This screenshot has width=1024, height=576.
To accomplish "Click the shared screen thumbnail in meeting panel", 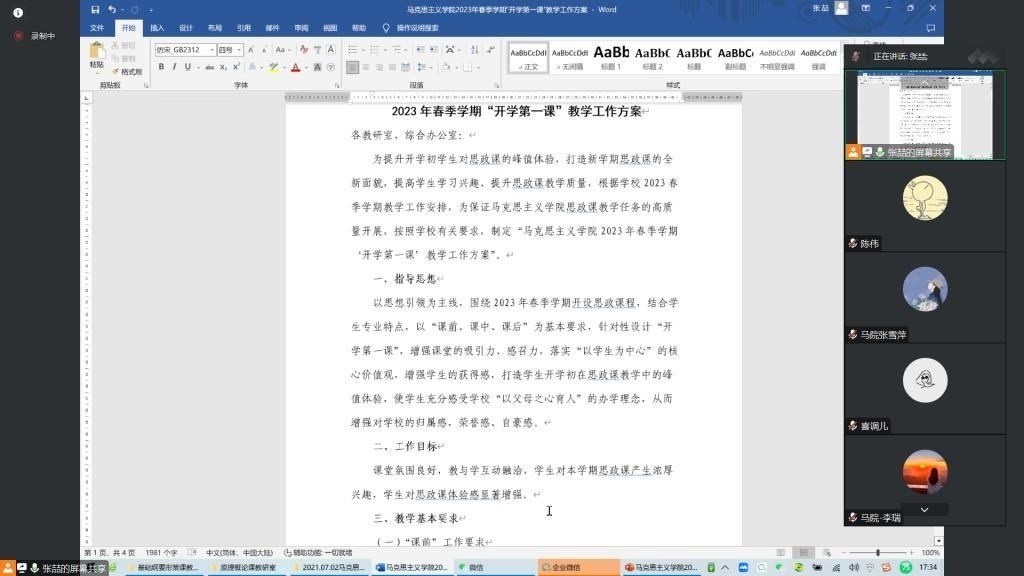I will pyautogui.click(x=925, y=115).
